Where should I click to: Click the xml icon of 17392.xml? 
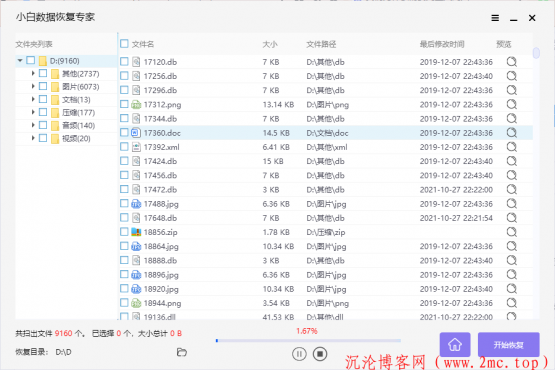click(136, 147)
